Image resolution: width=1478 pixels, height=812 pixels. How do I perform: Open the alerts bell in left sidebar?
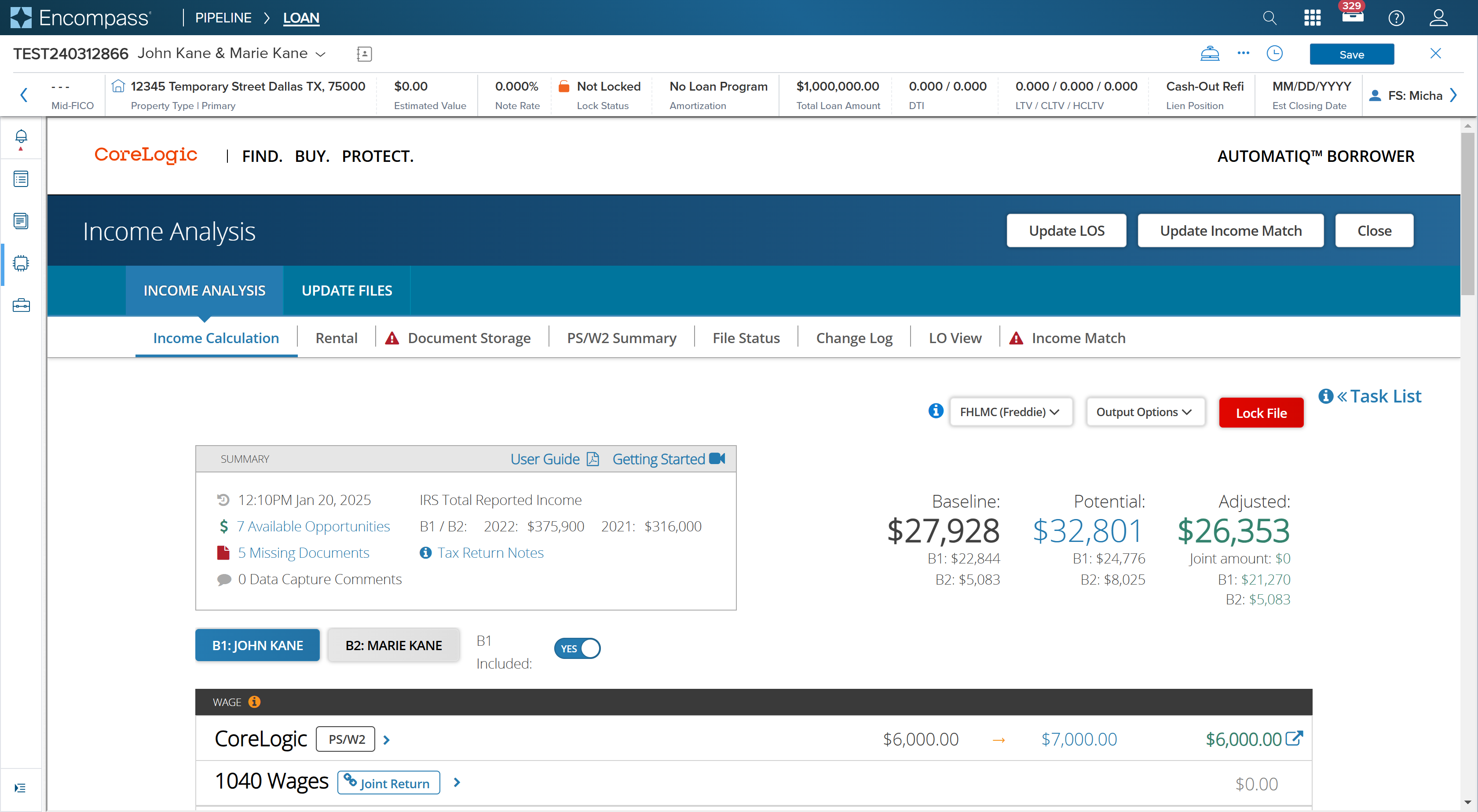21,136
